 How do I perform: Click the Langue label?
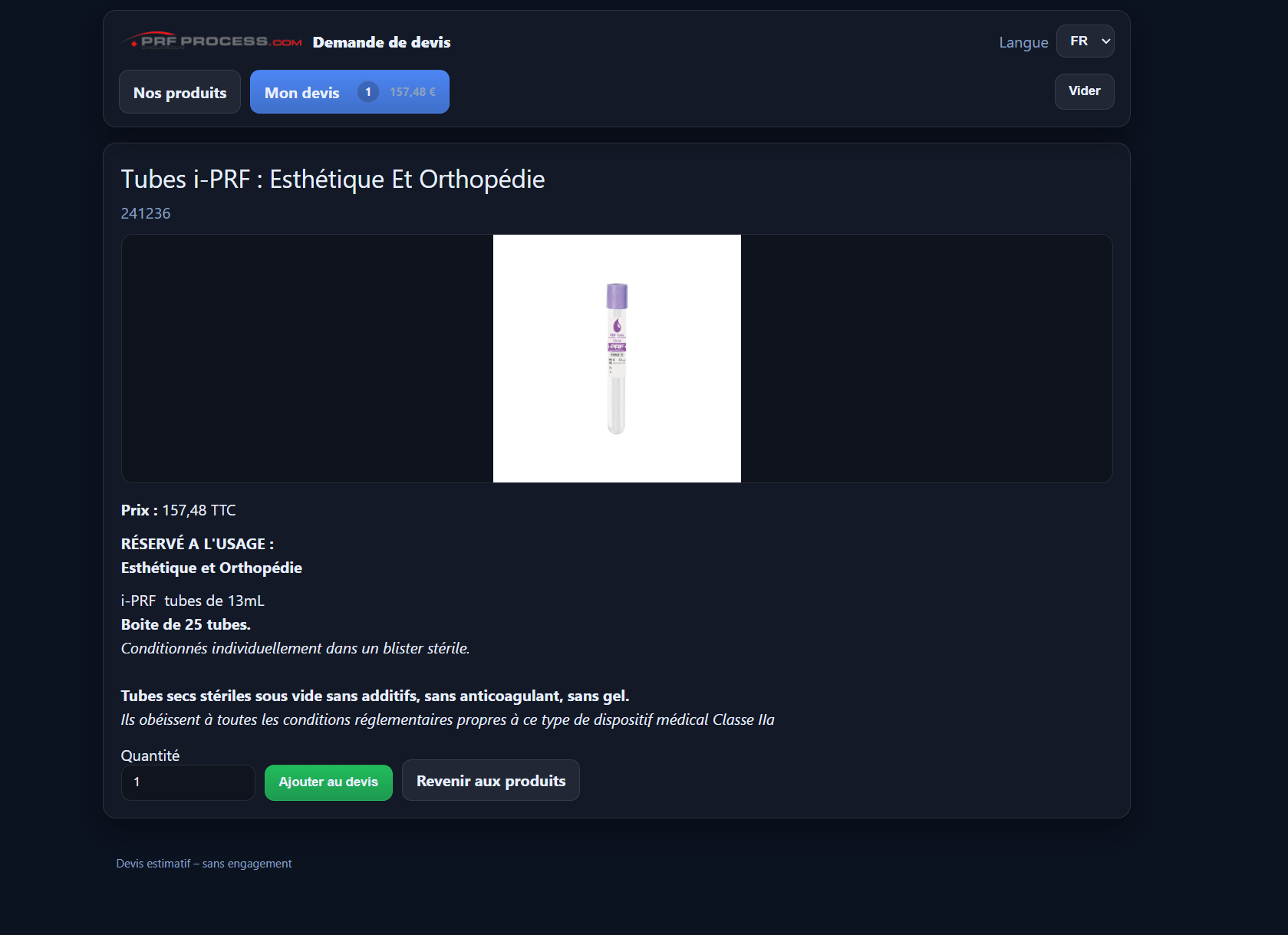[x=1023, y=42]
